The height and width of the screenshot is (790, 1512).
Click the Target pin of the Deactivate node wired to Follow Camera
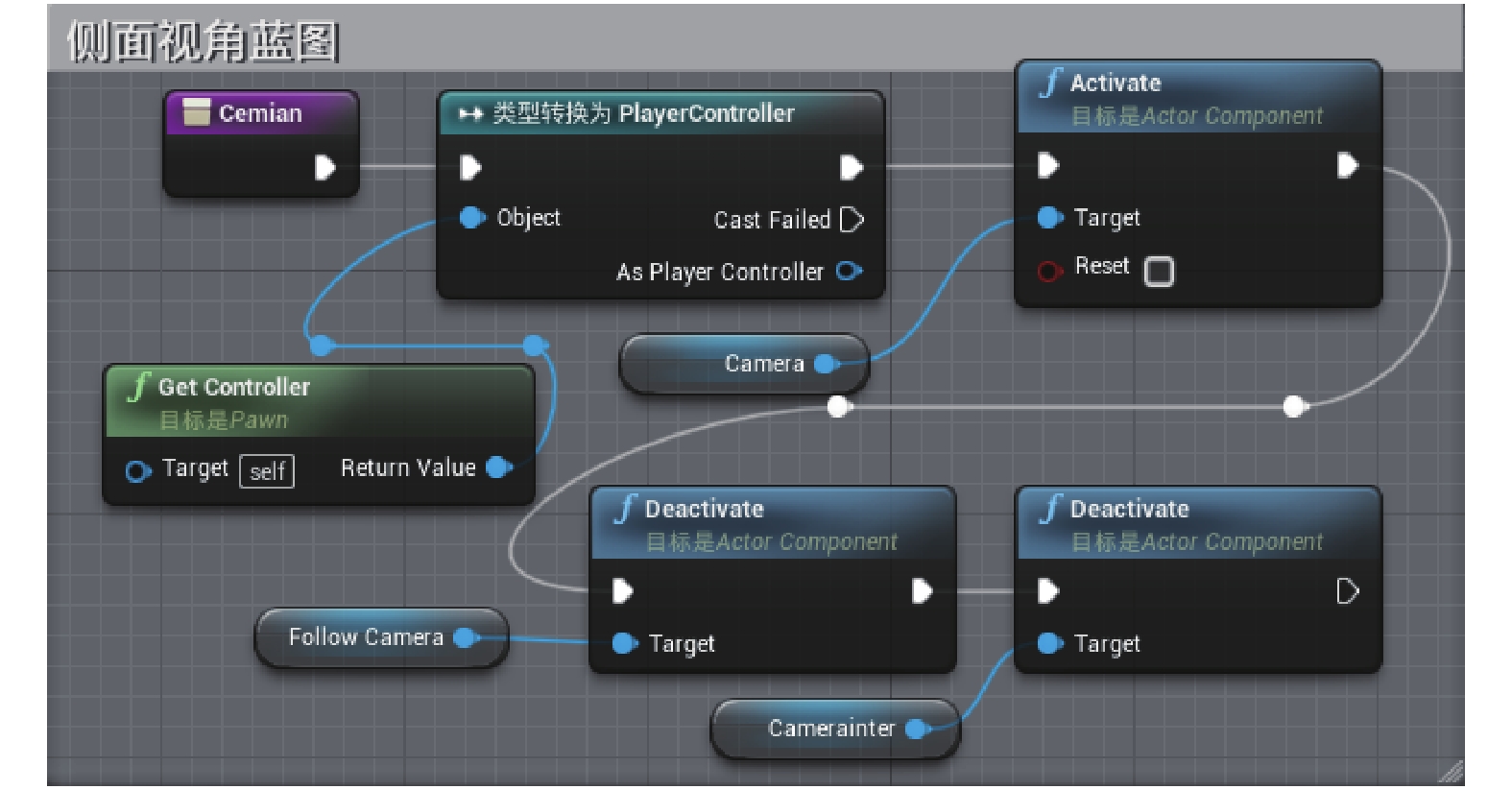point(625,643)
